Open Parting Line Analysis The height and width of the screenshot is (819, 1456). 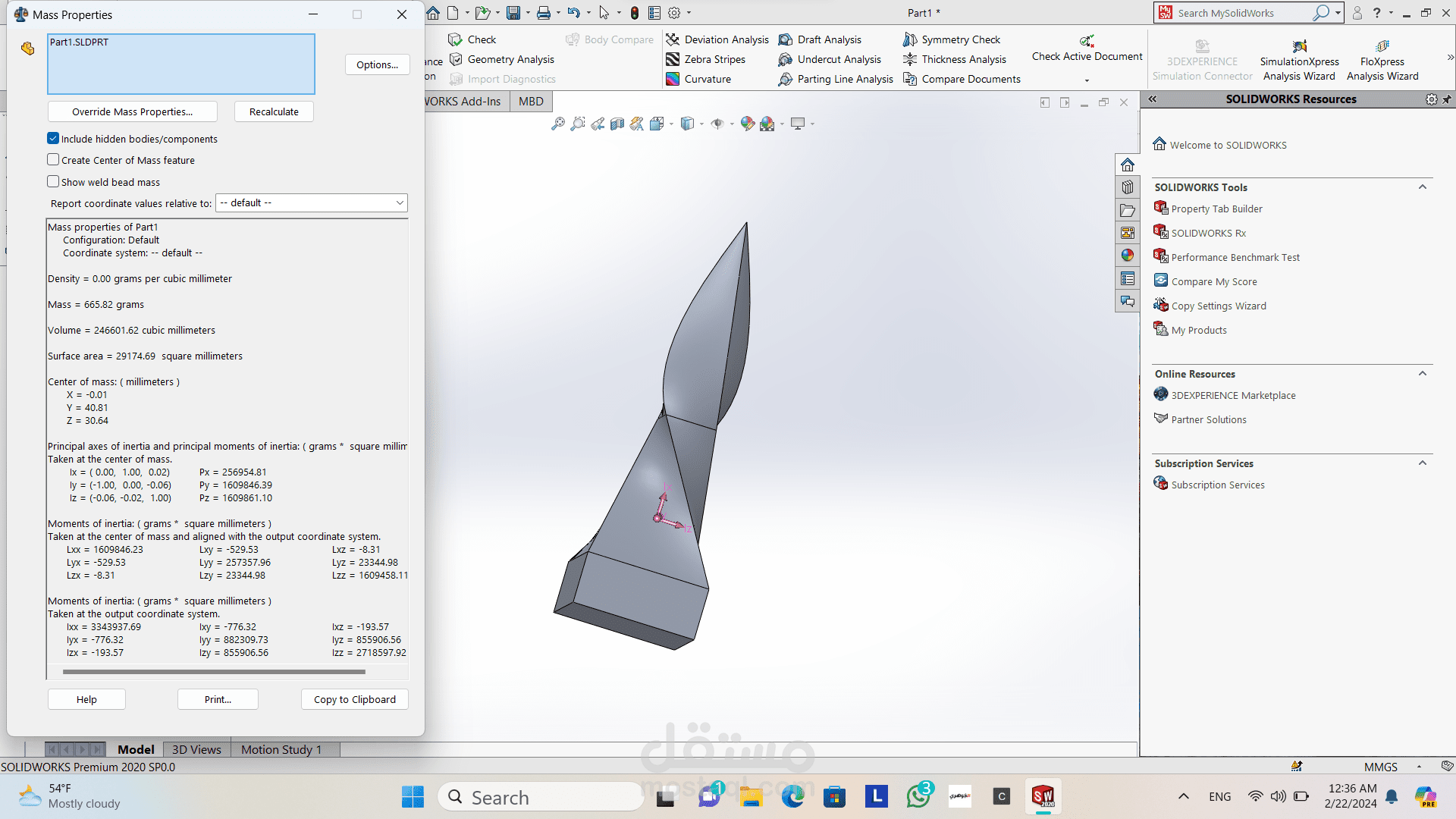tap(836, 79)
